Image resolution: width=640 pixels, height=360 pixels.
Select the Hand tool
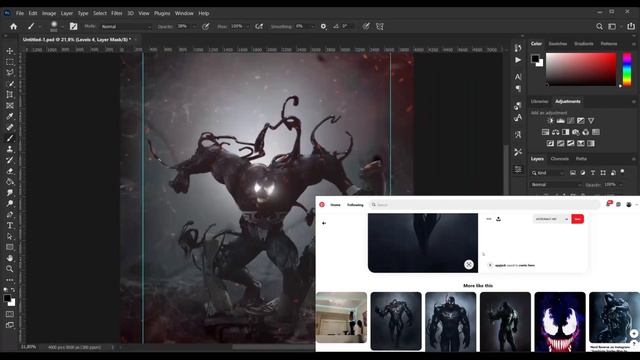coord(10,258)
